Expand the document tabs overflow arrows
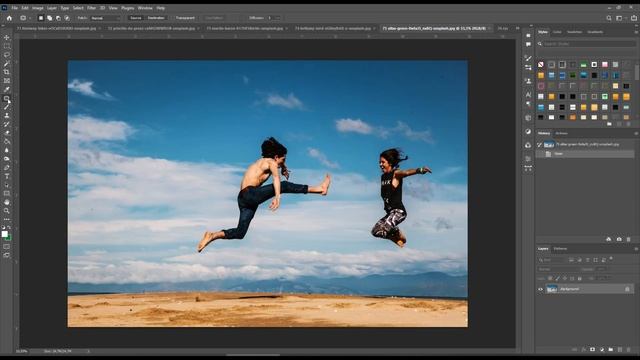Screen dimensions: 640x360 pos(518,28)
